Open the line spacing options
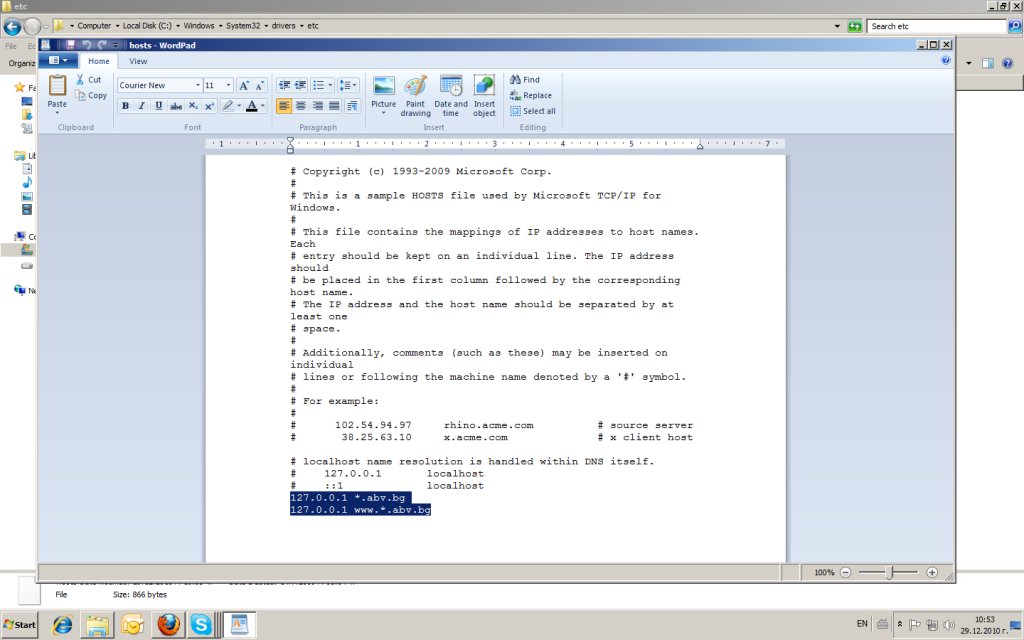1024x640 pixels. pos(348,86)
